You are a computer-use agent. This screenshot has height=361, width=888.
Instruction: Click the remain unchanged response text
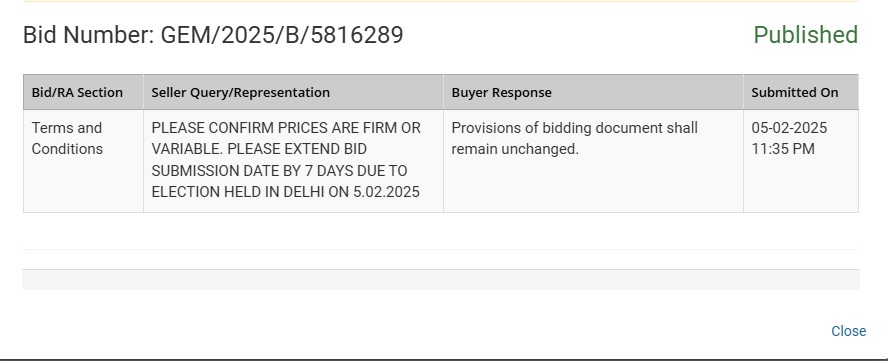click(515, 149)
